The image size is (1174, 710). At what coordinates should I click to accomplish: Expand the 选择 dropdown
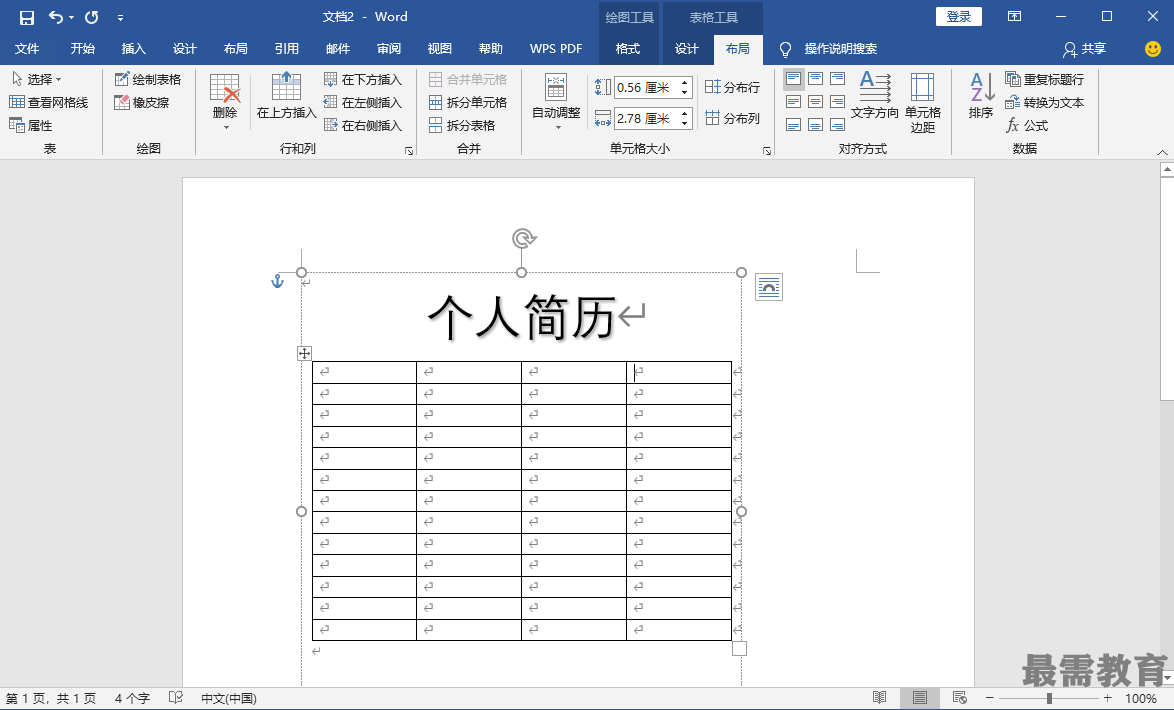(x=37, y=79)
